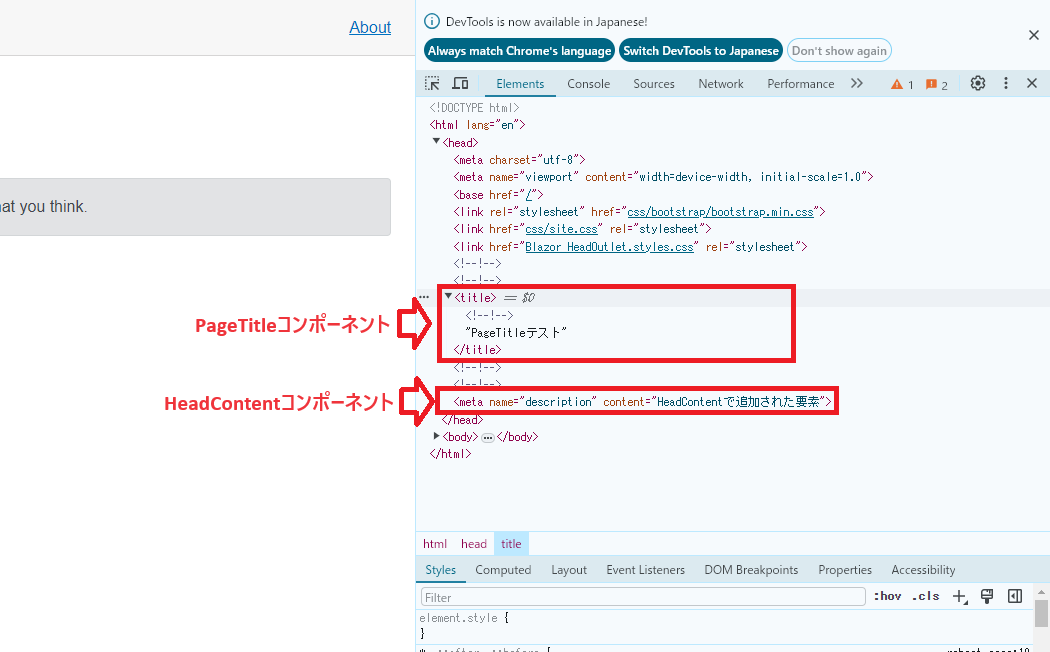Open the Accessibility pane tab
This screenshot has height=652, width=1050.
click(x=923, y=570)
